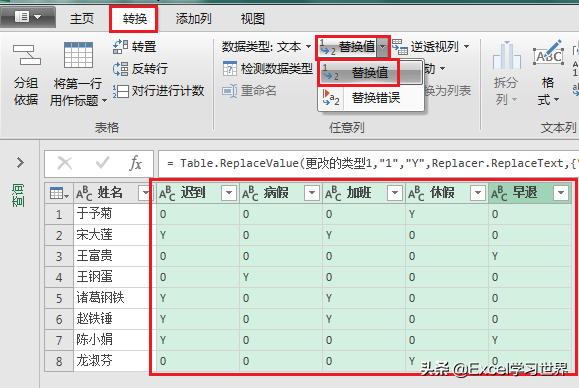Expand the 逆透视列 dropdown arrow
This screenshot has width=579, height=388.
tap(466, 47)
